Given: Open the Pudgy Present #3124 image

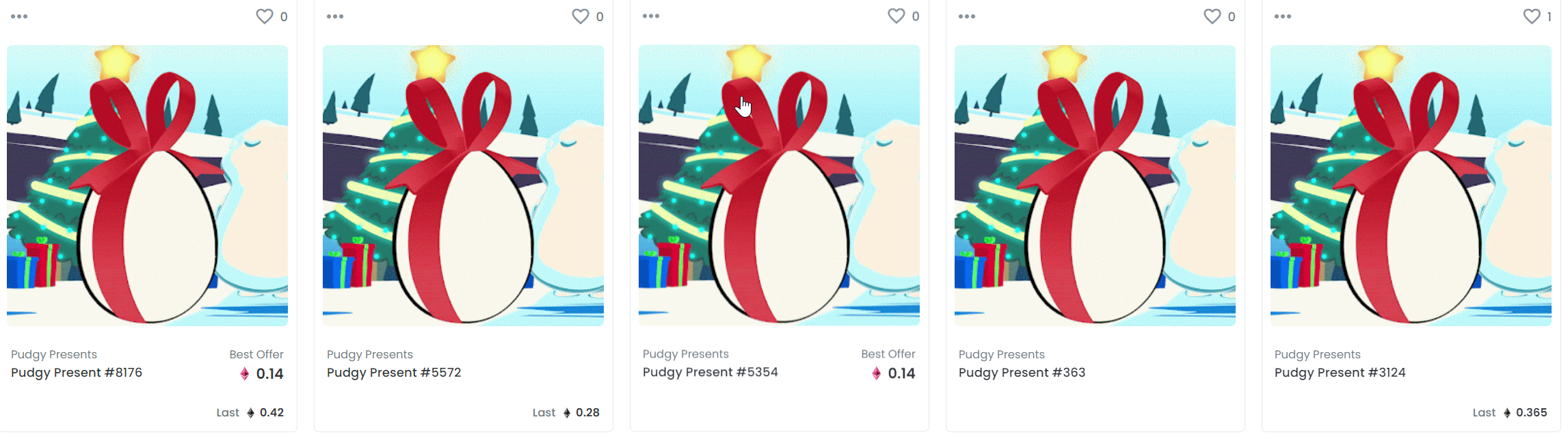Looking at the screenshot, I should coord(1411,185).
